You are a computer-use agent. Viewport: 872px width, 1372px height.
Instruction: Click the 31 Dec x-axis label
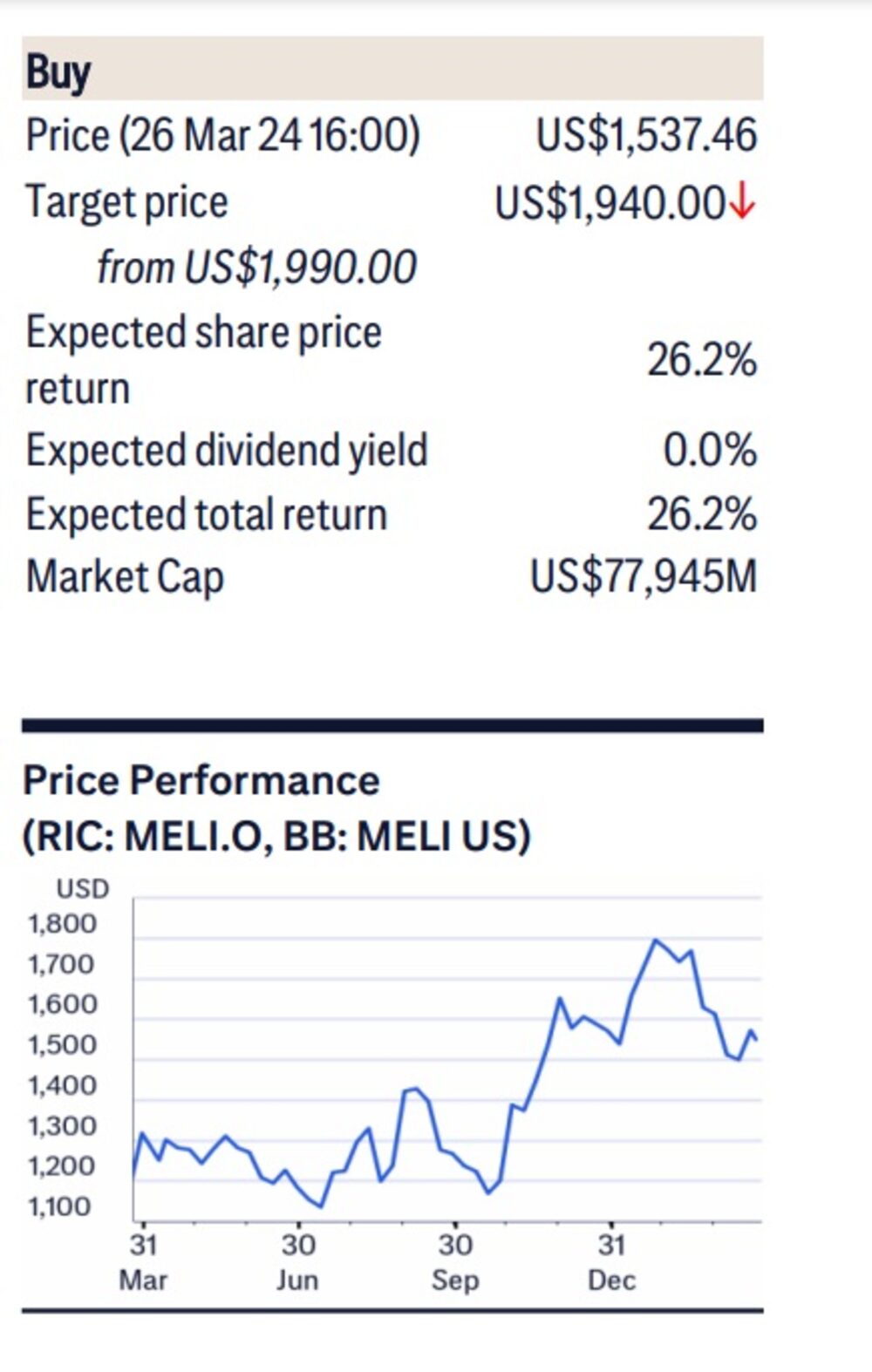tap(611, 1262)
